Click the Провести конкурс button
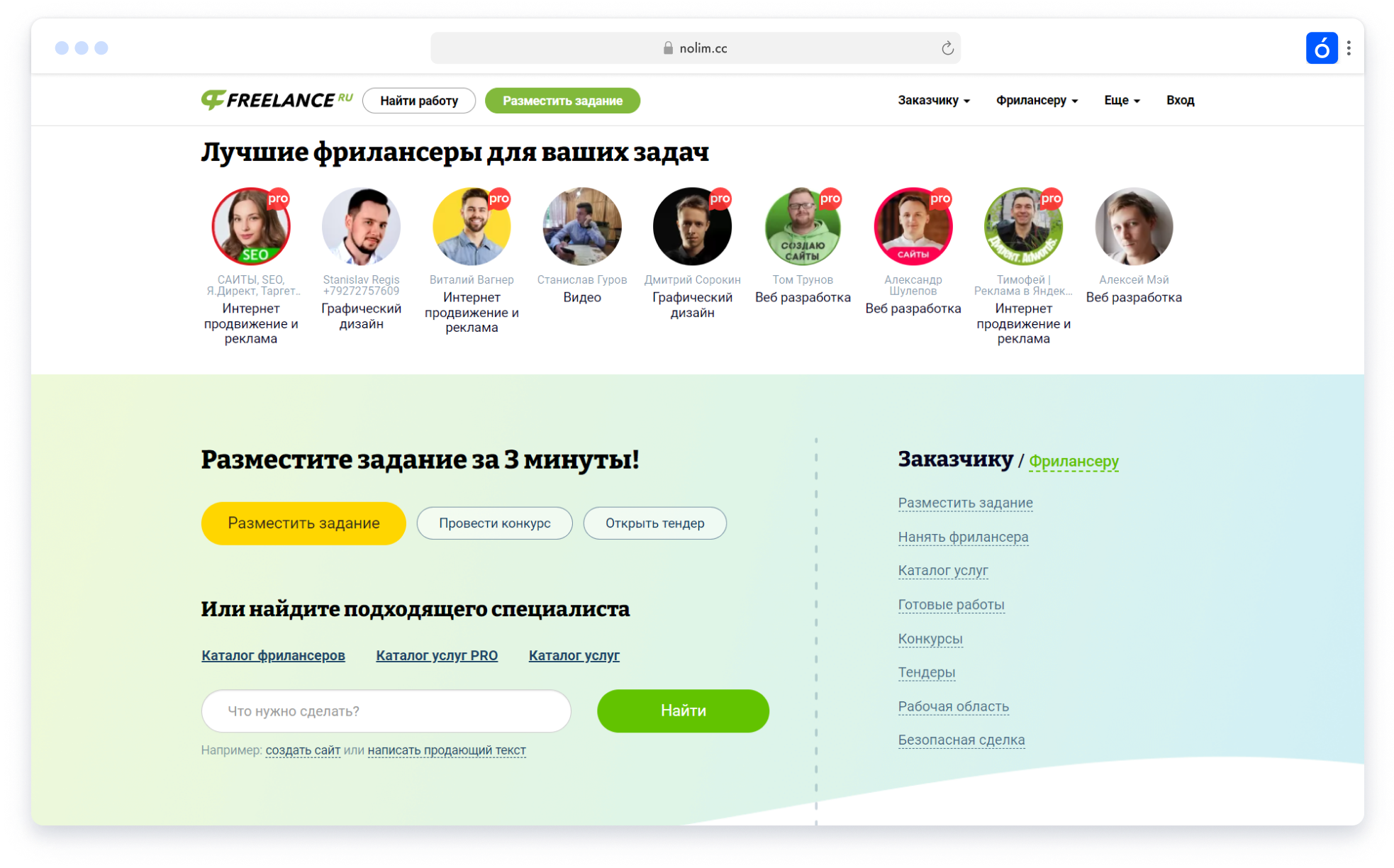1394x868 pixels. tap(494, 523)
